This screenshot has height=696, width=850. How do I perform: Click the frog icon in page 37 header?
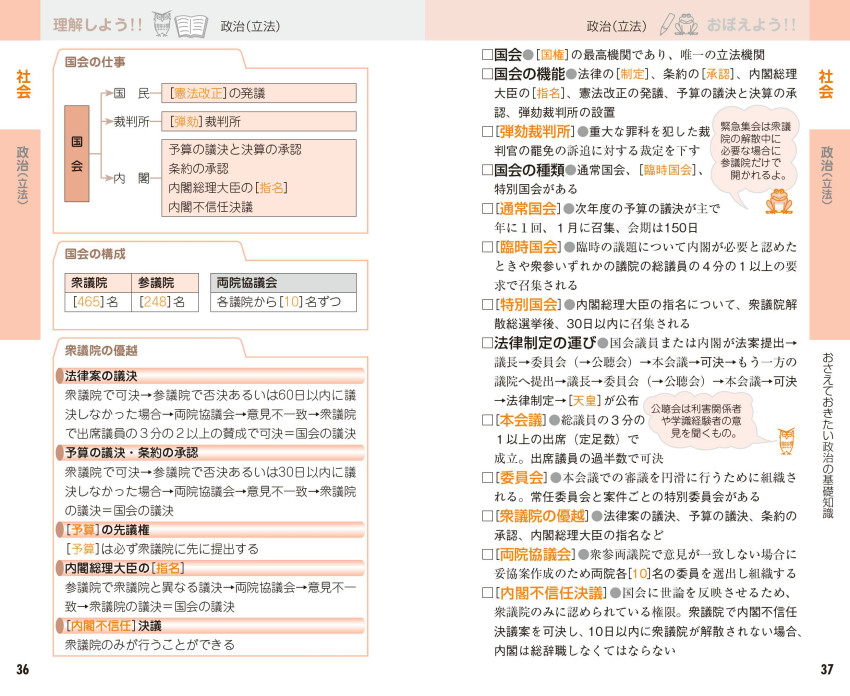point(687,24)
